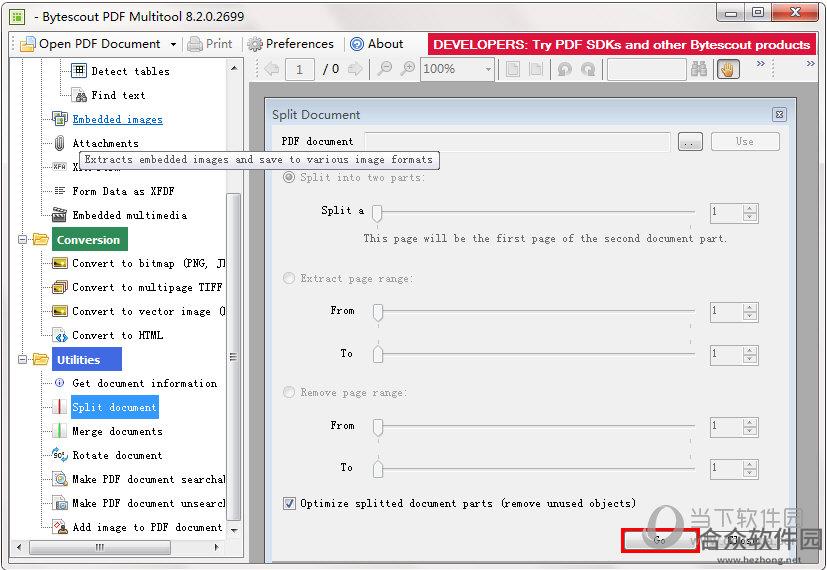Expand viewer toolbar overflow chevron beside the hand tool
The height and width of the screenshot is (570, 827).
761,64
